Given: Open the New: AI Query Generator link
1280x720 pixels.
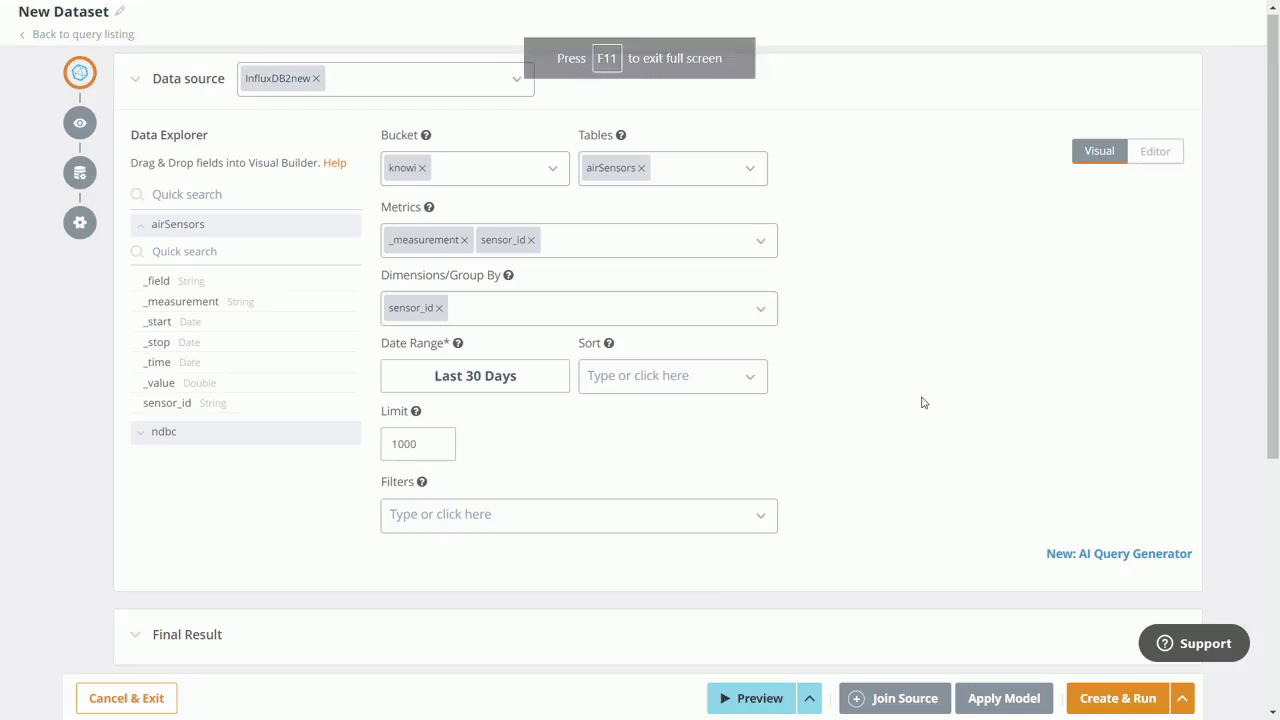Looking at the screenshot, I should coord(1119,553).
